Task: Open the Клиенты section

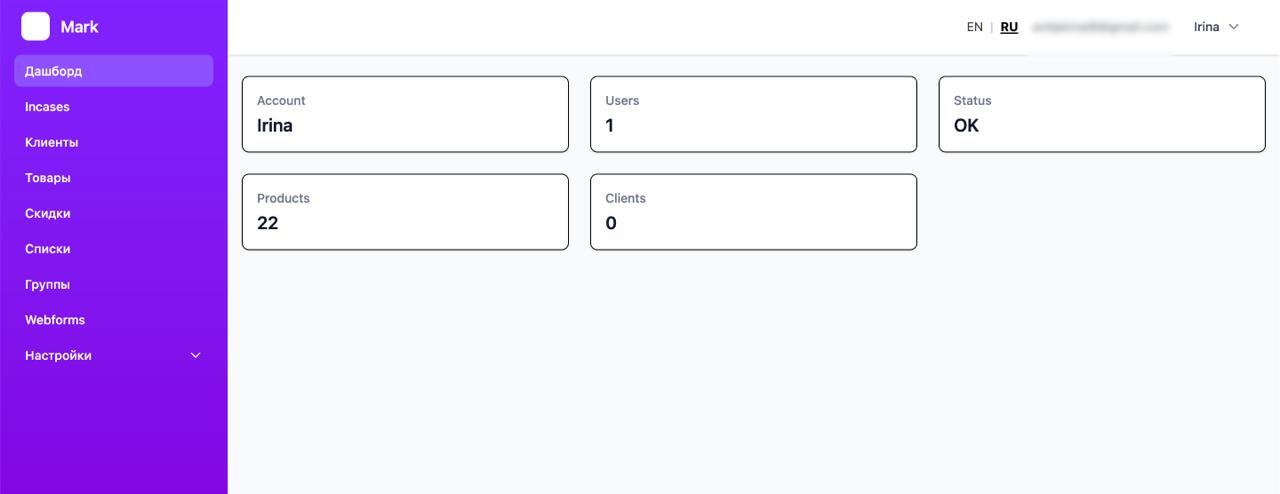Action: (x=52, y=142)
